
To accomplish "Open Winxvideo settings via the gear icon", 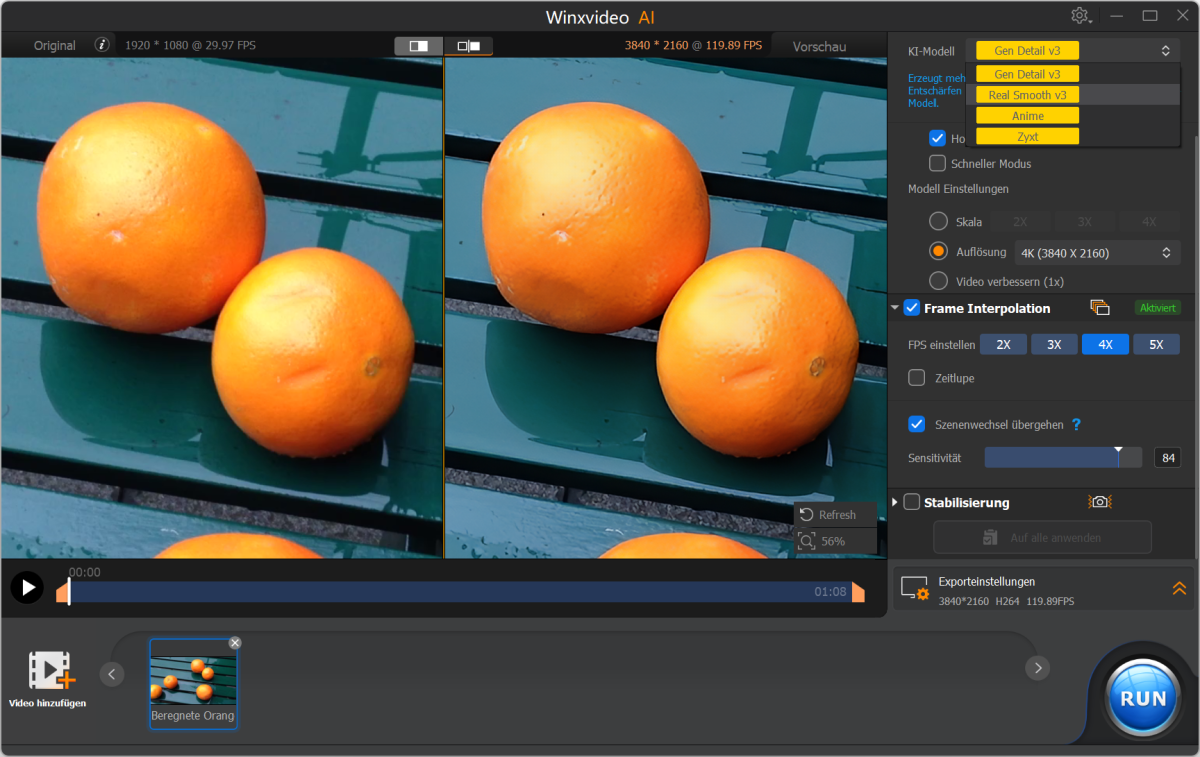I will (1080, 15).
